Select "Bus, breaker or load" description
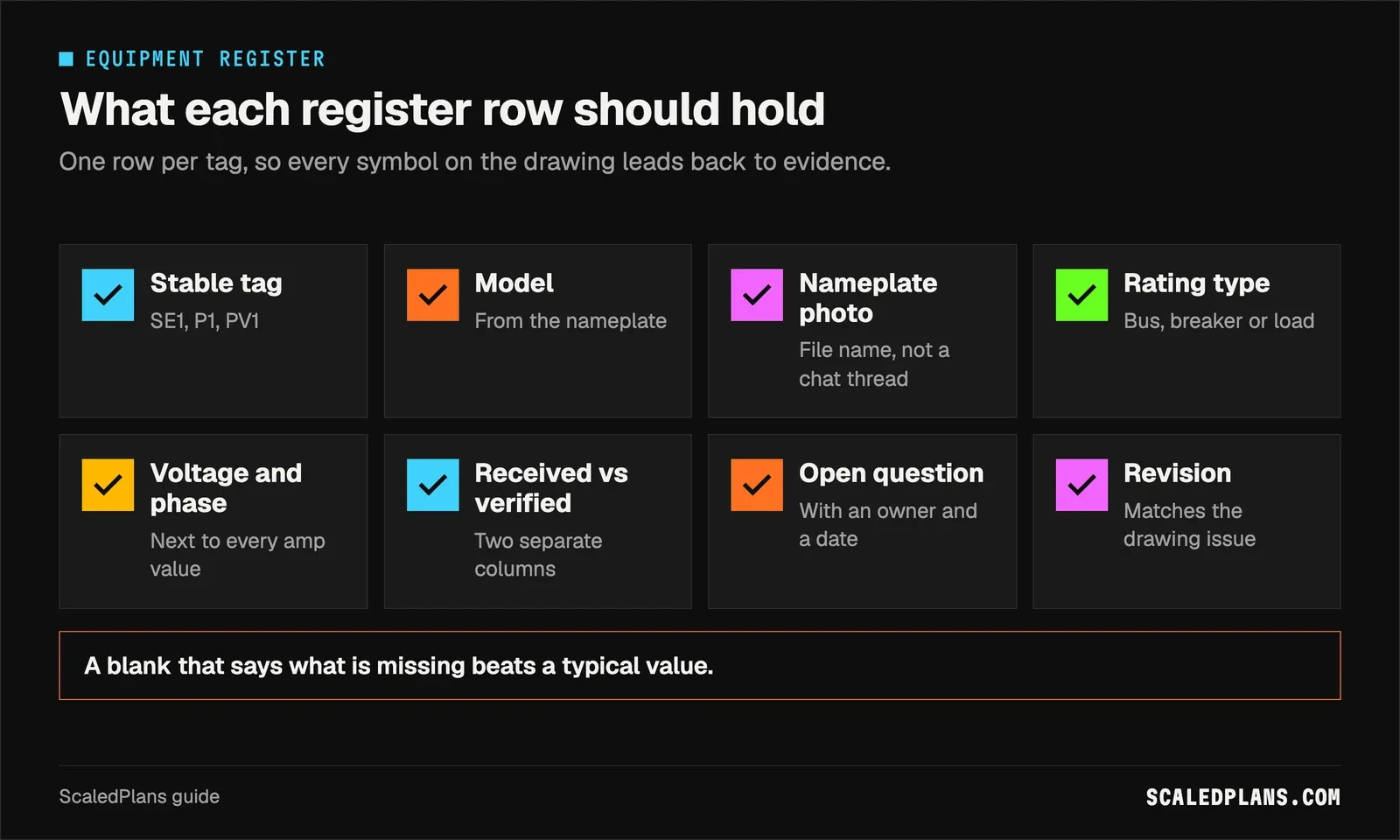 tap(1219, 321)
